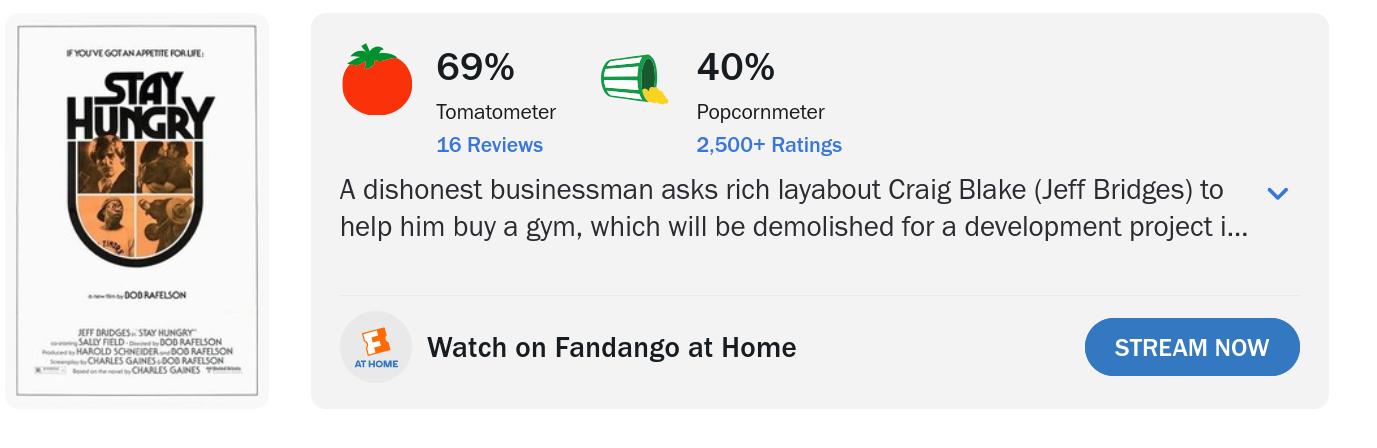
Task: Open the 16 Reviews link
Action: [x=489, y=145]
